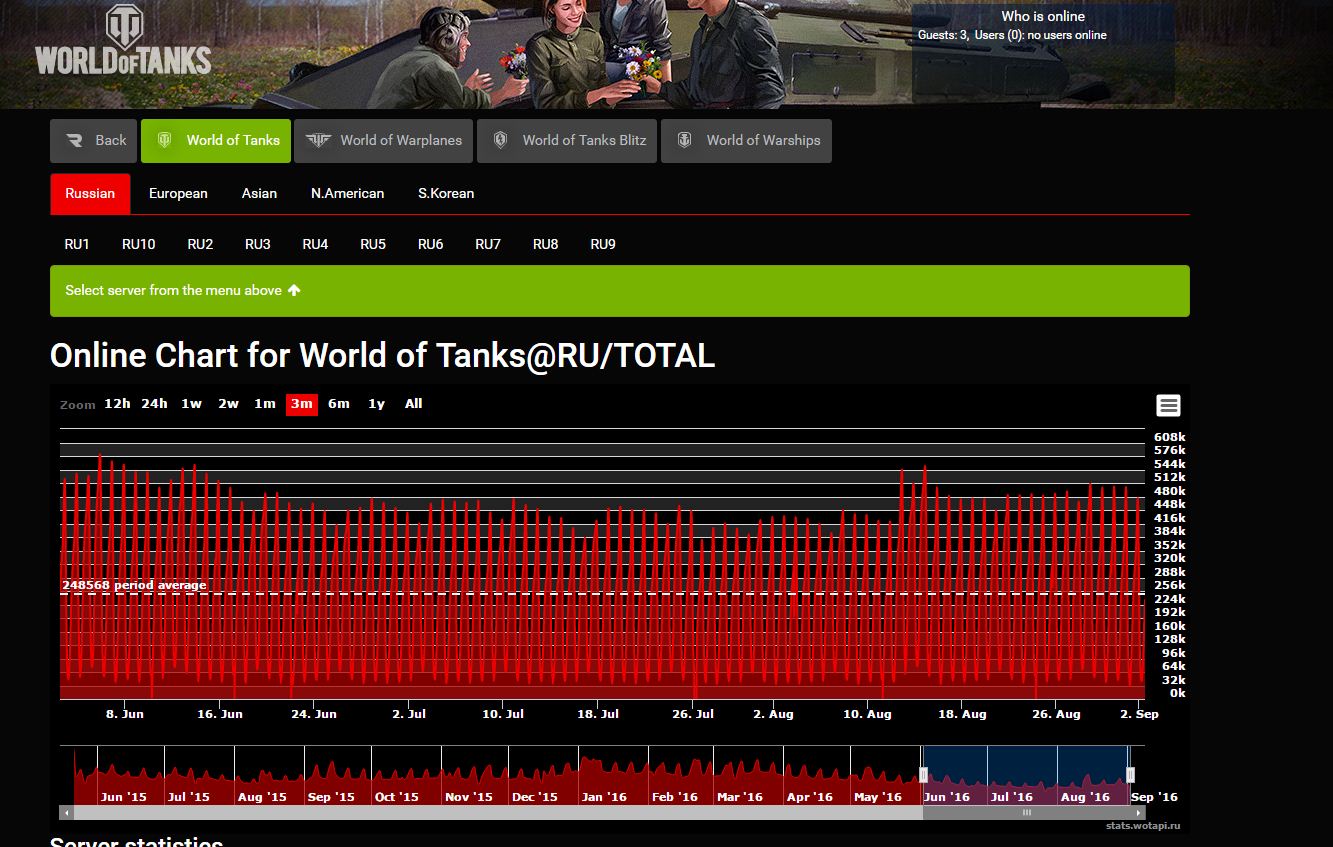Viewport: 1333px width, 847px height.
Task: Select the S.Korean region tab
Action: click(446, 194)
